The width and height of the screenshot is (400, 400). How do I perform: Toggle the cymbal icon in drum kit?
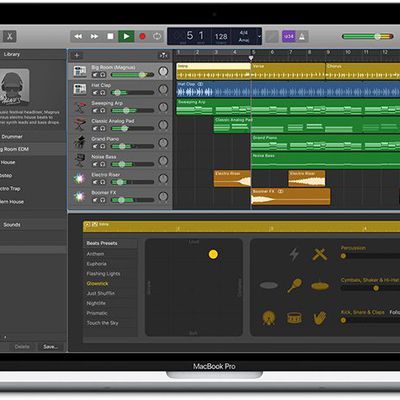point(320,286)
